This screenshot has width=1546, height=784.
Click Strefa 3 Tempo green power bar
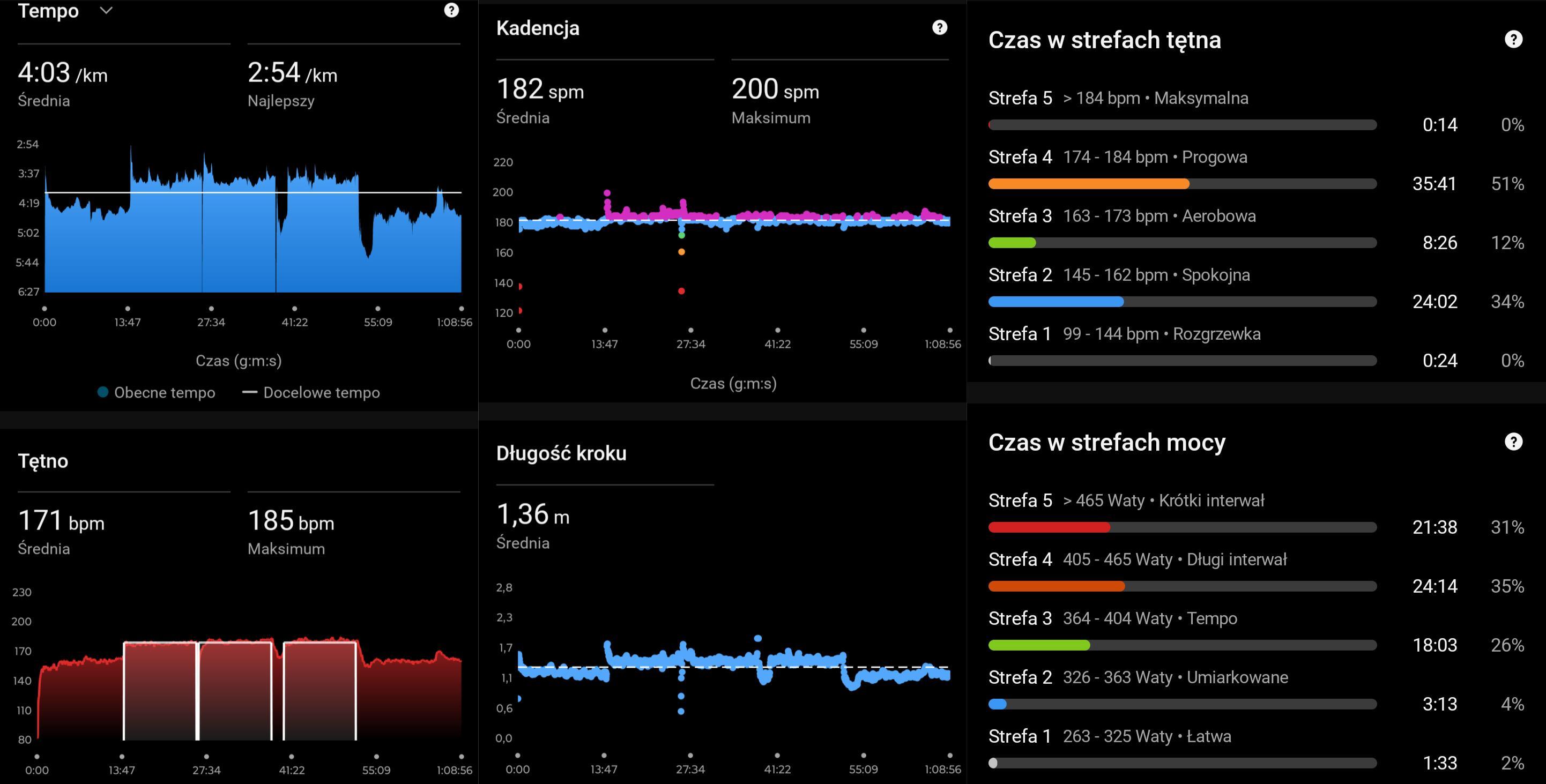coord(1038,645)
